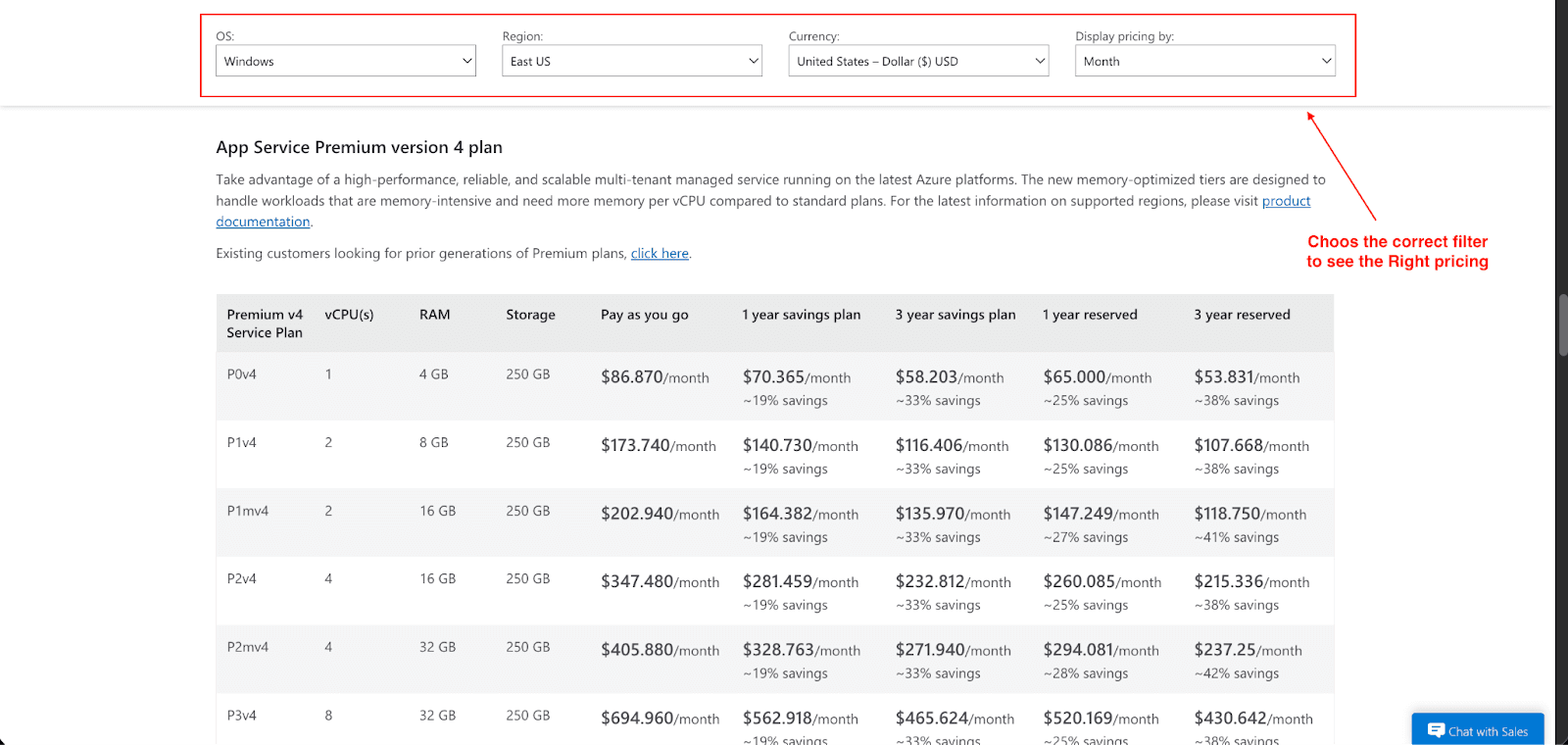1568x745 pixels.
Task: Click the Chat with Sales button
Action: (1477, 730)
